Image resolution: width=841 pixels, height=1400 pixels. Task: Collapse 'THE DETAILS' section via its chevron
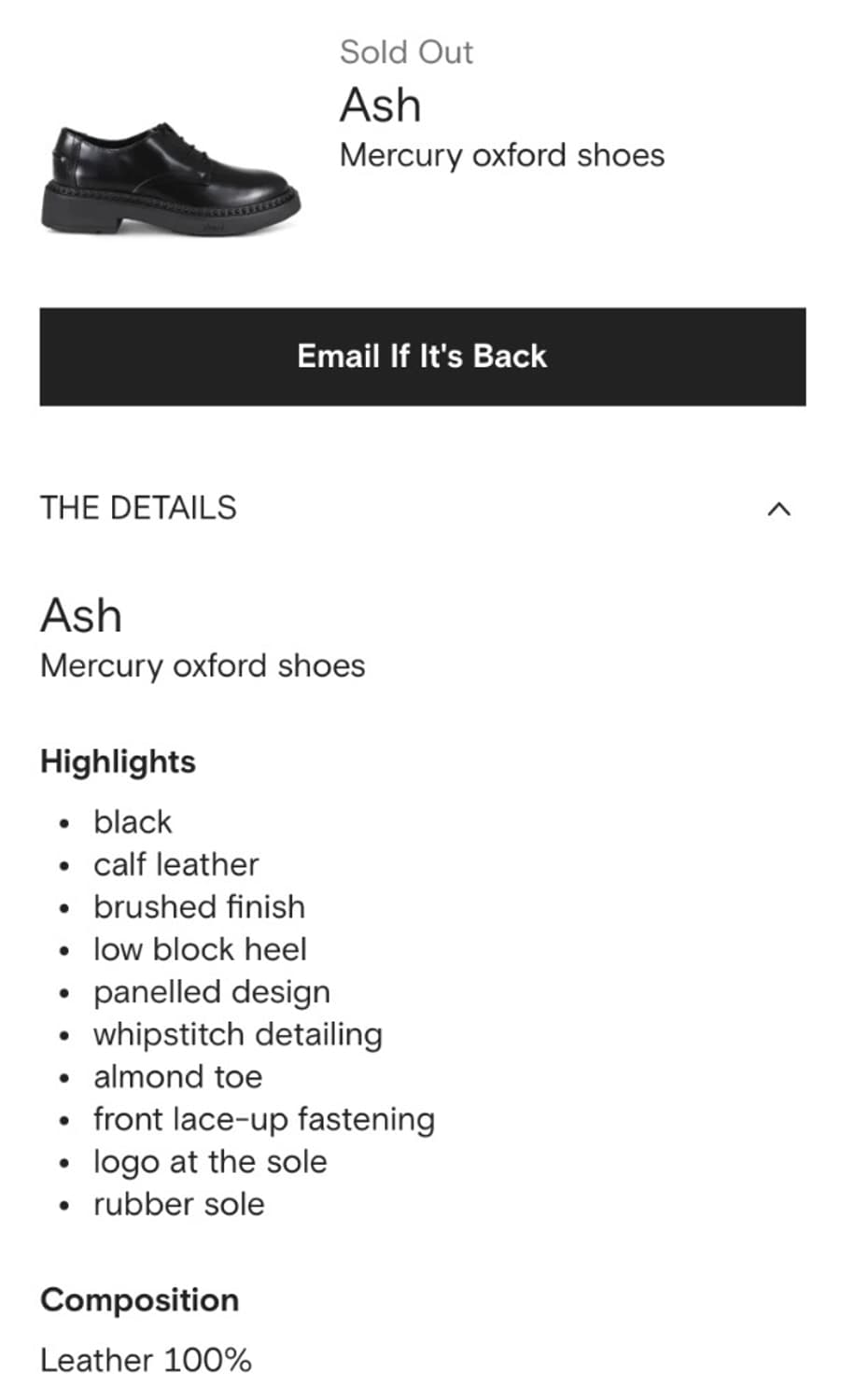[780, 508]
